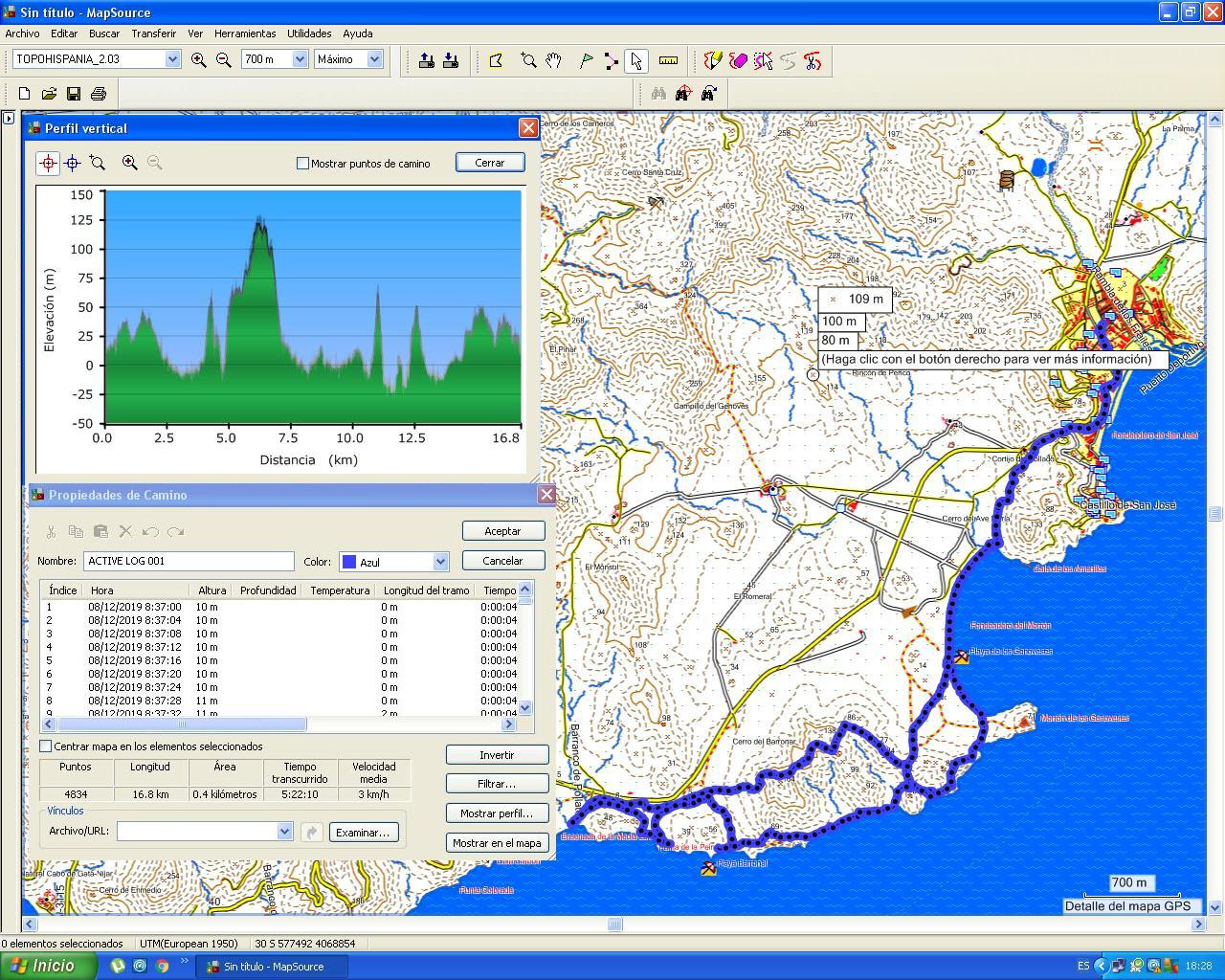Screen dimensions: 1225x980
Task: Click the Chrome icon in the taskbar
Action: (163, 967)
